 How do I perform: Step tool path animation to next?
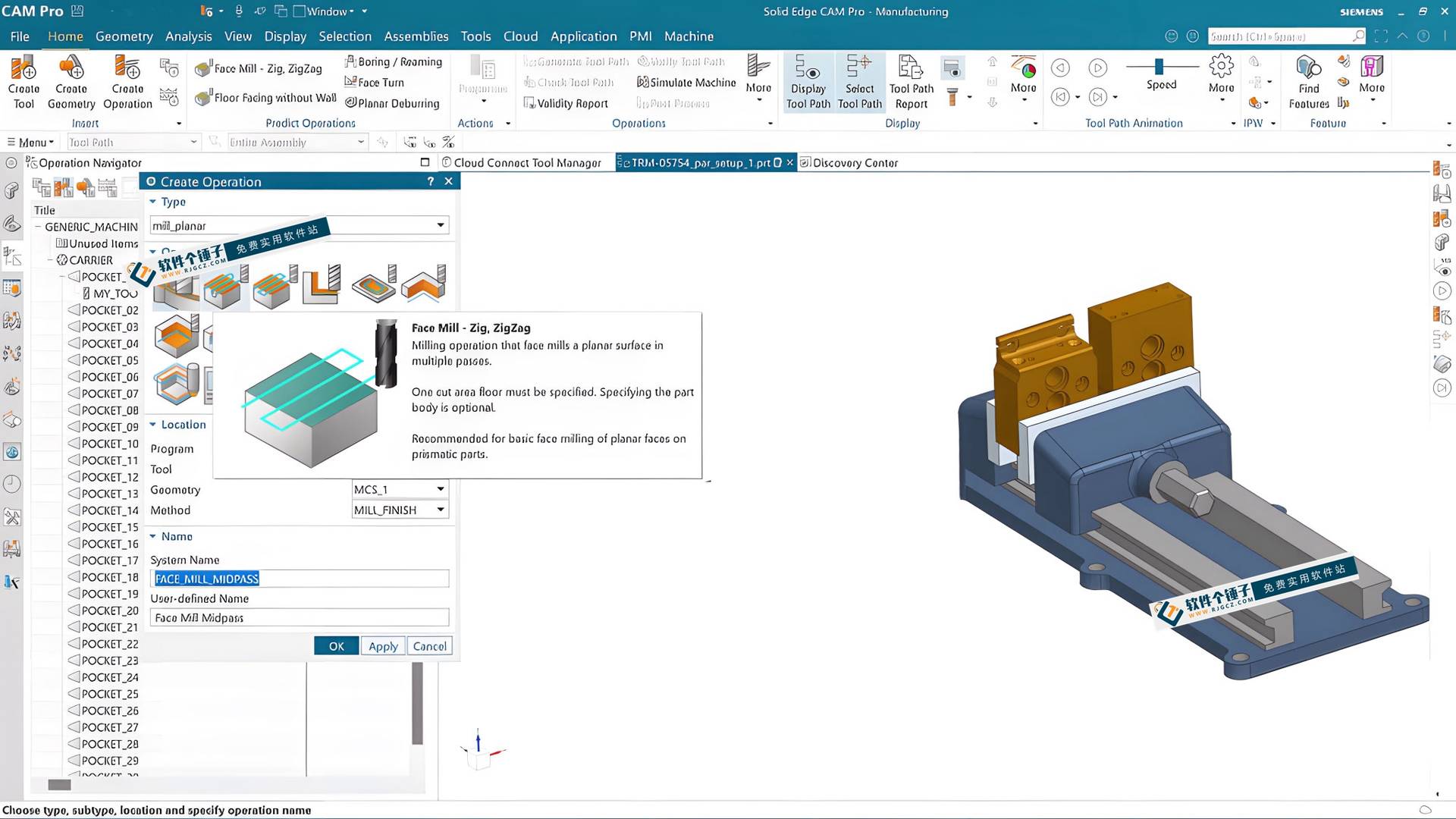1097,97
